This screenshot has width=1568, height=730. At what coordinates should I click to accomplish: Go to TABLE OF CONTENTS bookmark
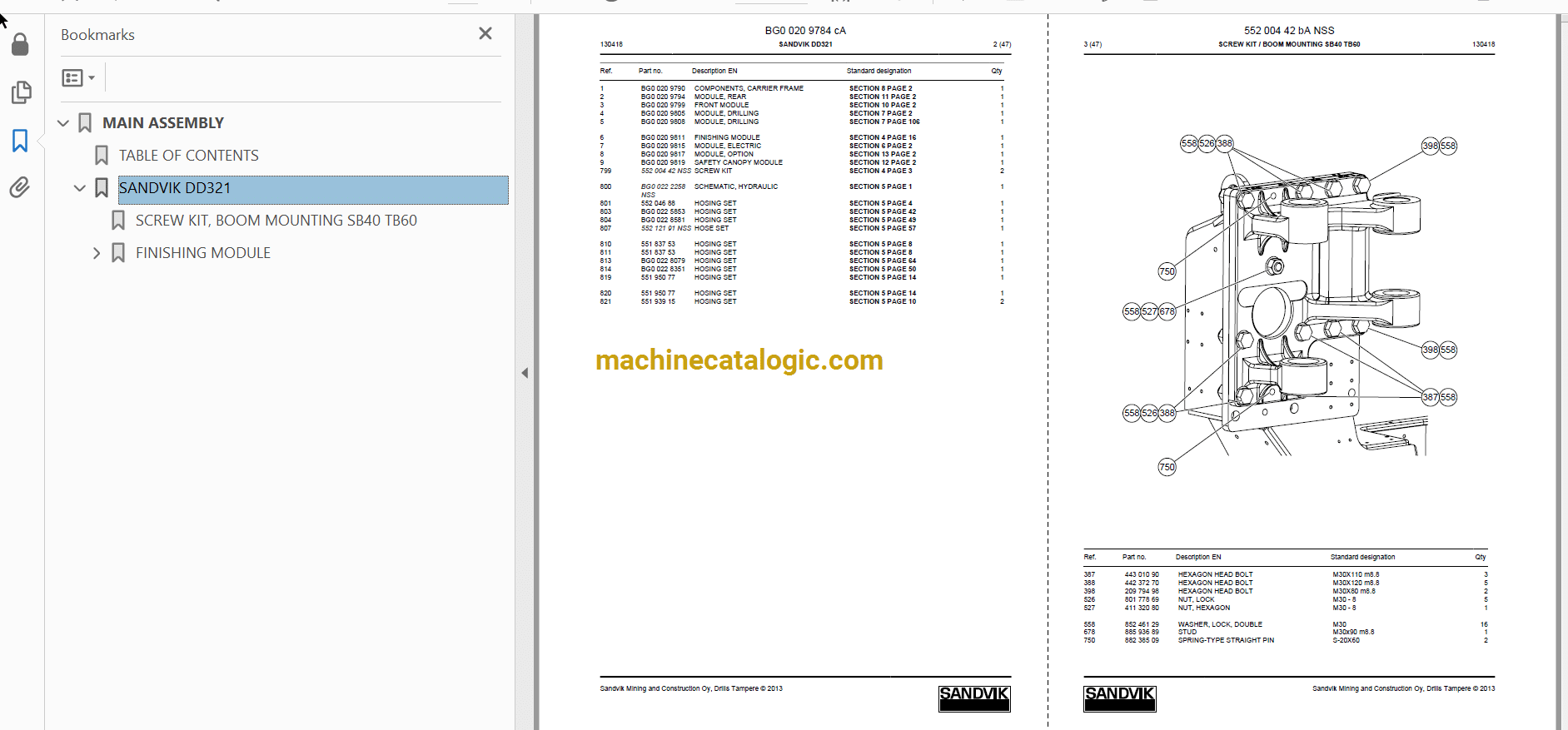click(x=189, y=156)
